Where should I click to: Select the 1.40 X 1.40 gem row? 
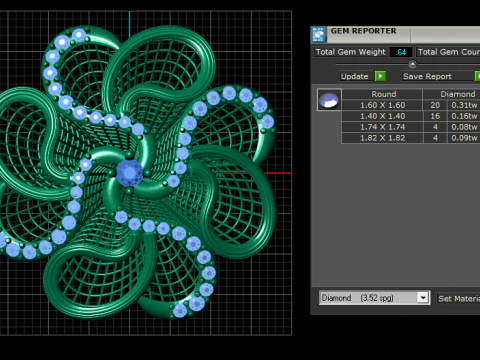[411, 116]
